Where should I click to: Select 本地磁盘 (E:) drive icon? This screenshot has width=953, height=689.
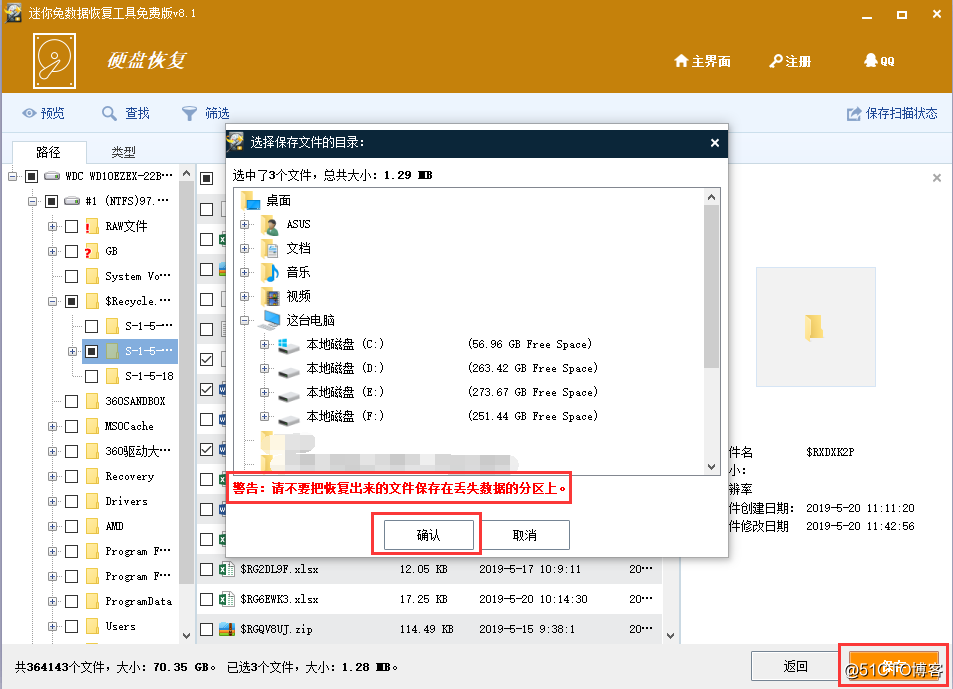coord(288,394)
